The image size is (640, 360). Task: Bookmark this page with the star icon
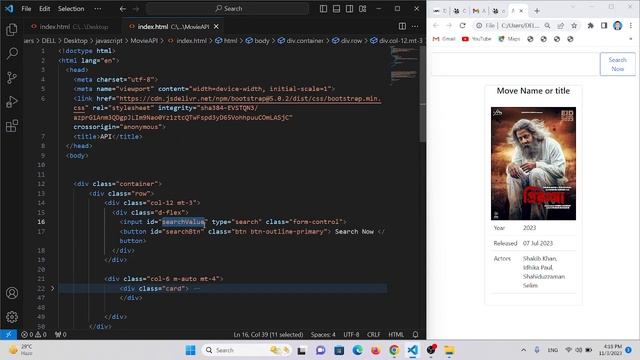(574, 25)
